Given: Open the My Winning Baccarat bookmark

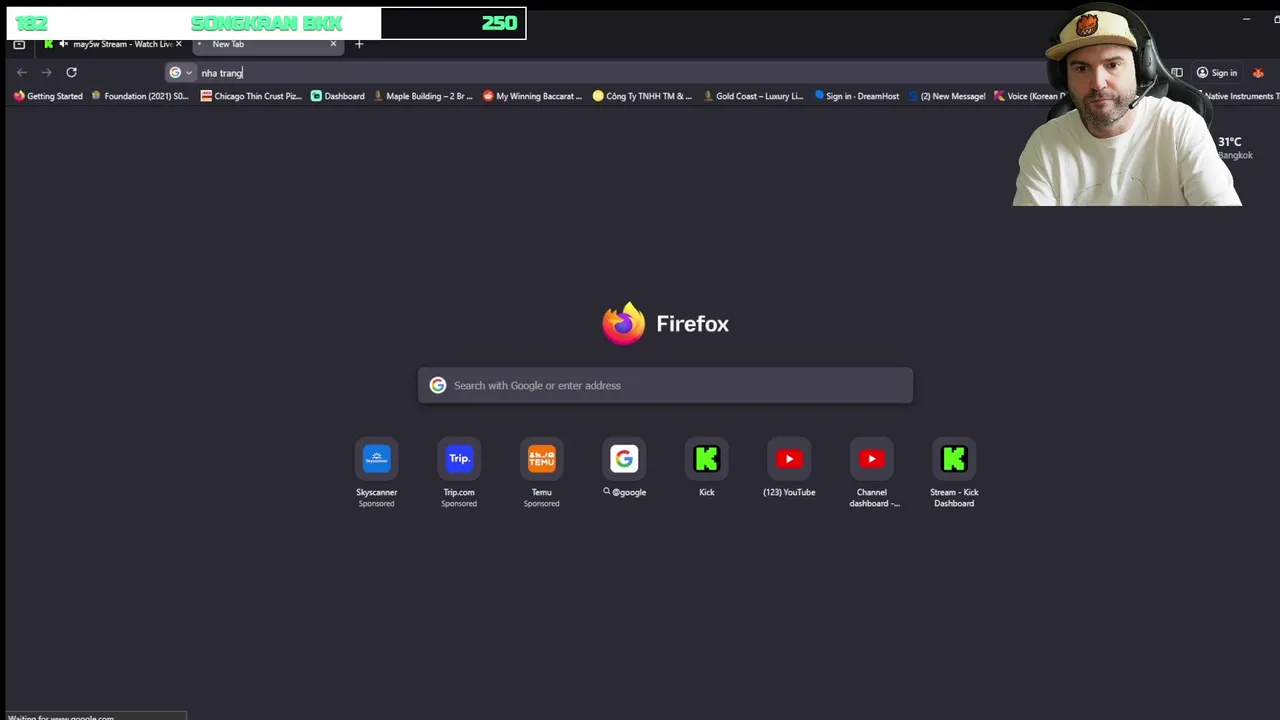Looking at the screenshot, I should click(532, 96).
